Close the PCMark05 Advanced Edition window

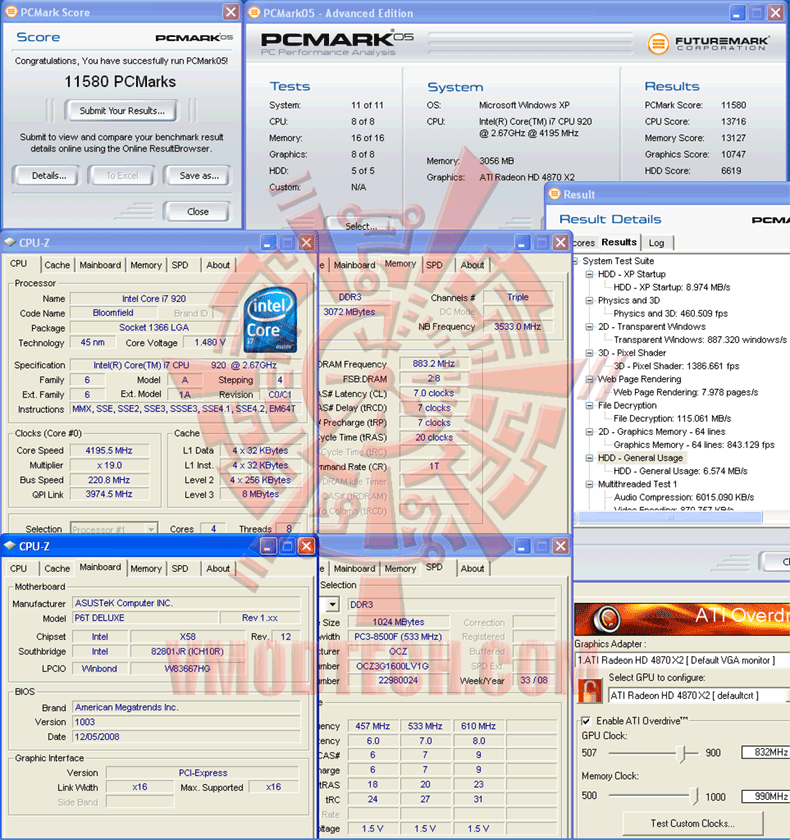[x=775, y=13]
